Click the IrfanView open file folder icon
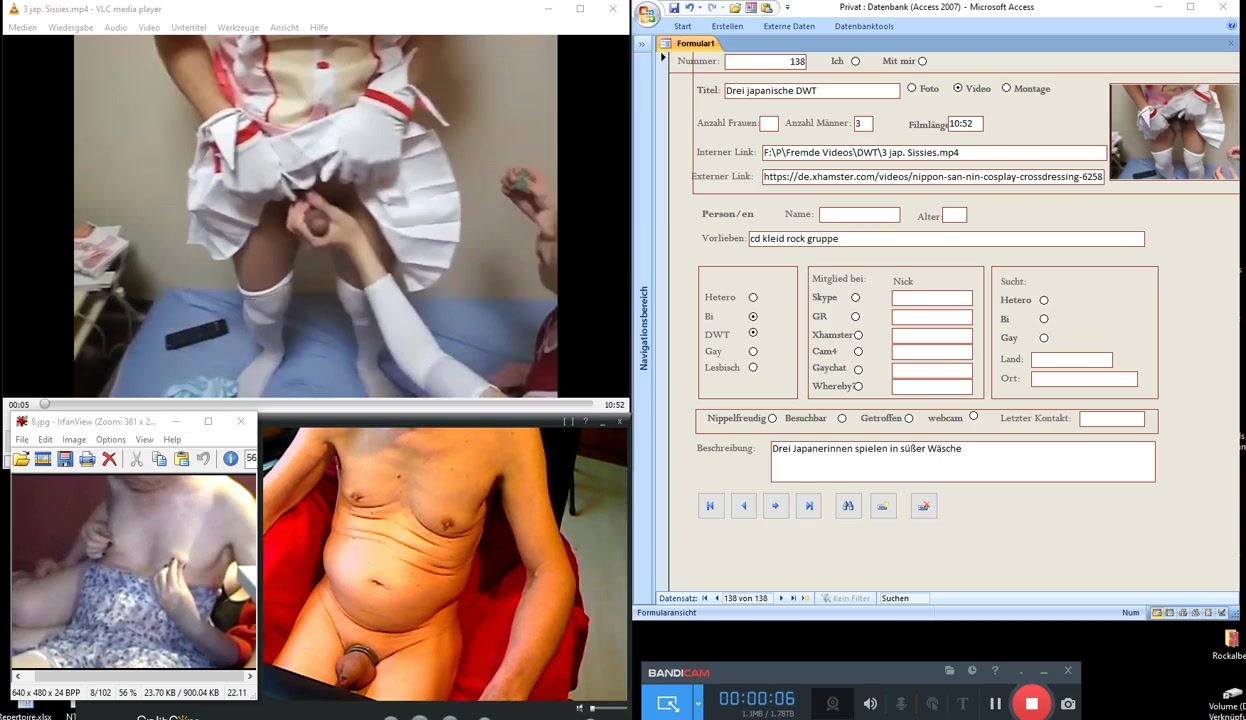Viewport: 1246px width, 720px height. click(21, 459)
